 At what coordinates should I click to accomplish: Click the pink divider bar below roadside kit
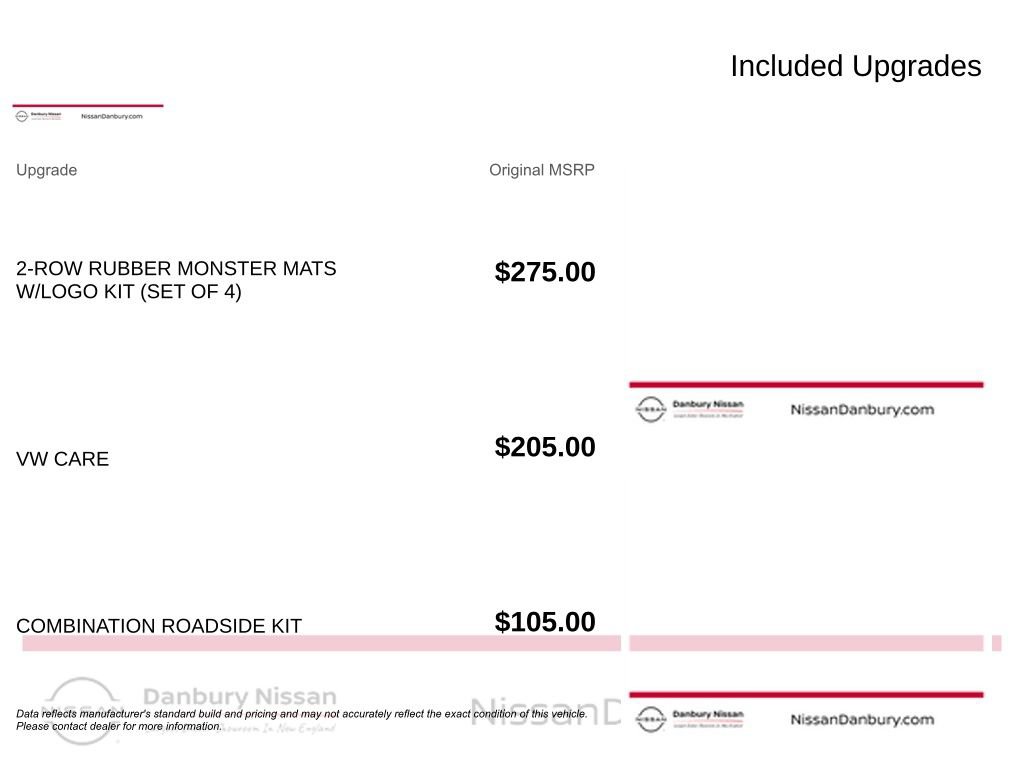(321, 643)
